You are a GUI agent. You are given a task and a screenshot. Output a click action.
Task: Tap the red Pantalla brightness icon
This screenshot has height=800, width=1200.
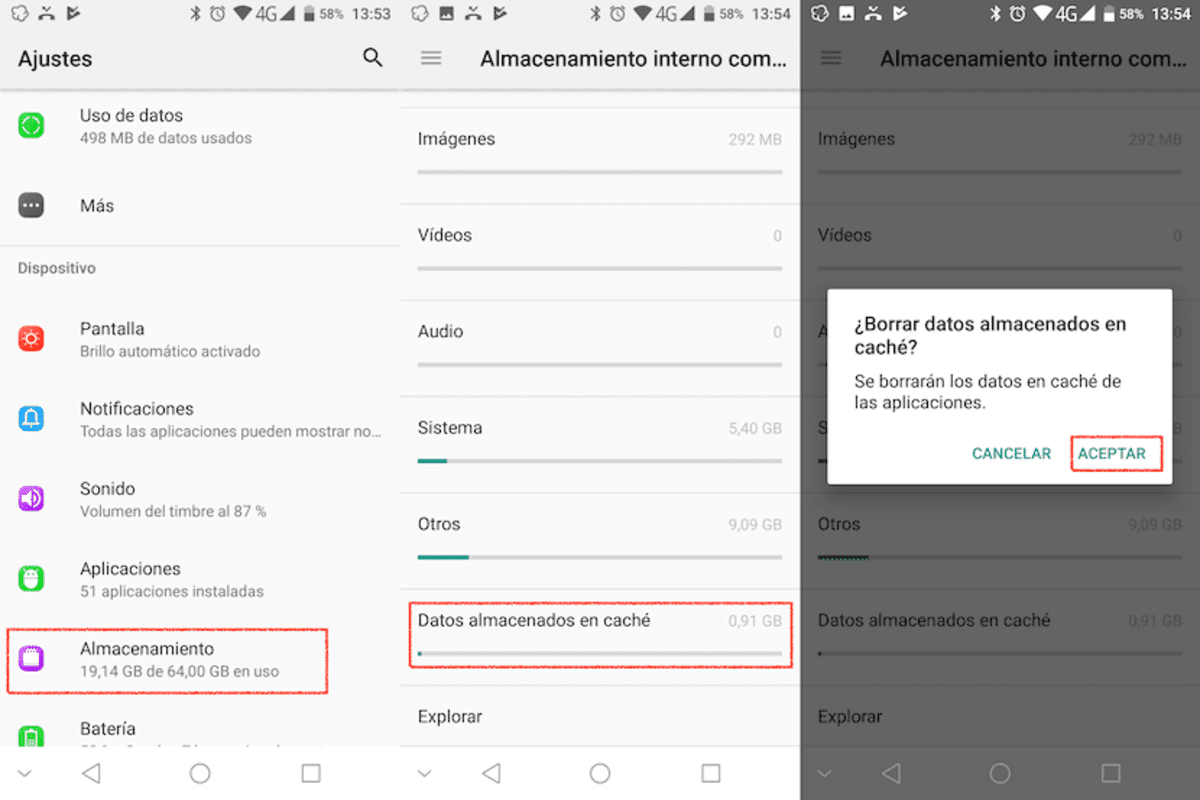point(31,339)
